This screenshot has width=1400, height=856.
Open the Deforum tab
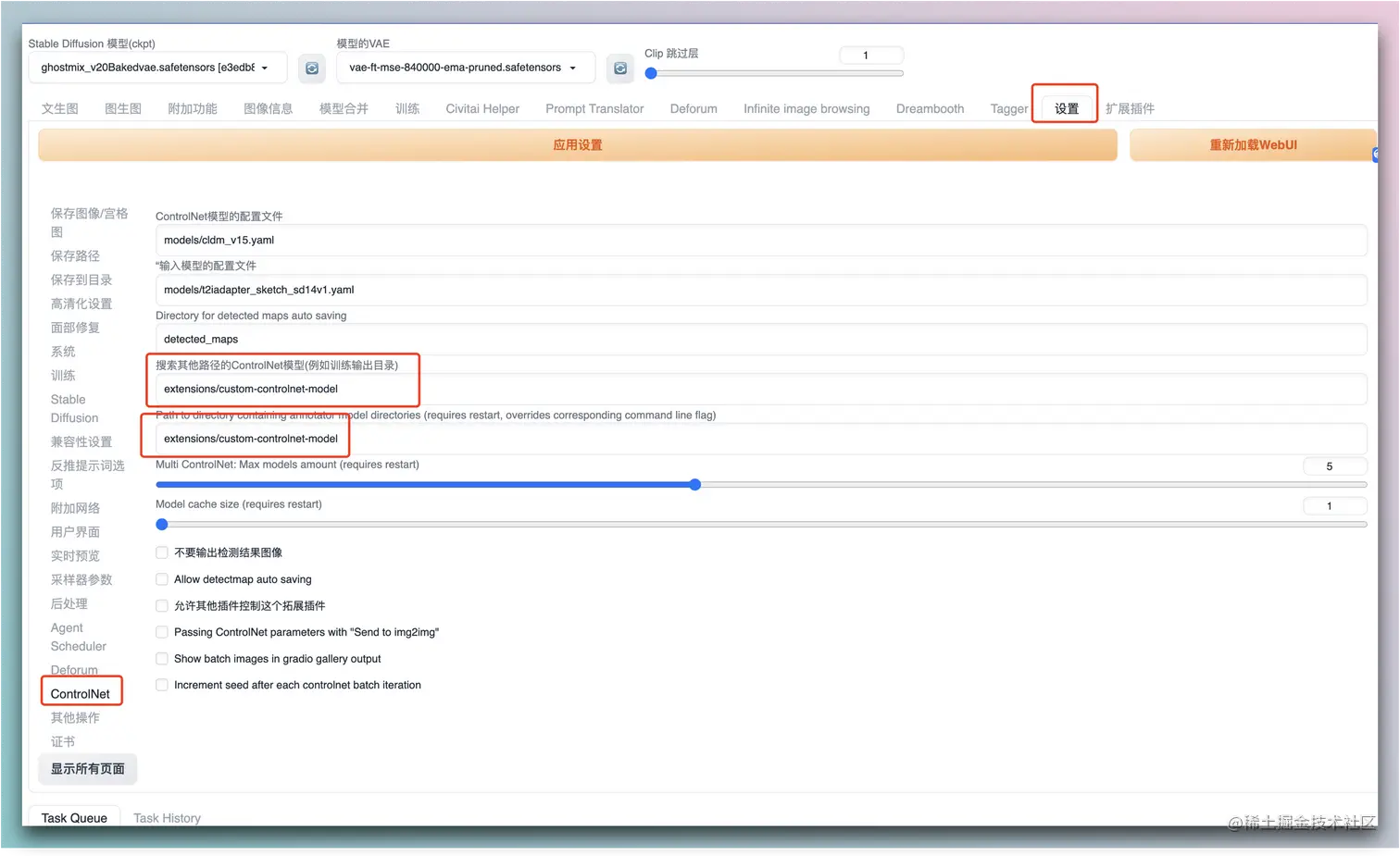pos(694,109)
